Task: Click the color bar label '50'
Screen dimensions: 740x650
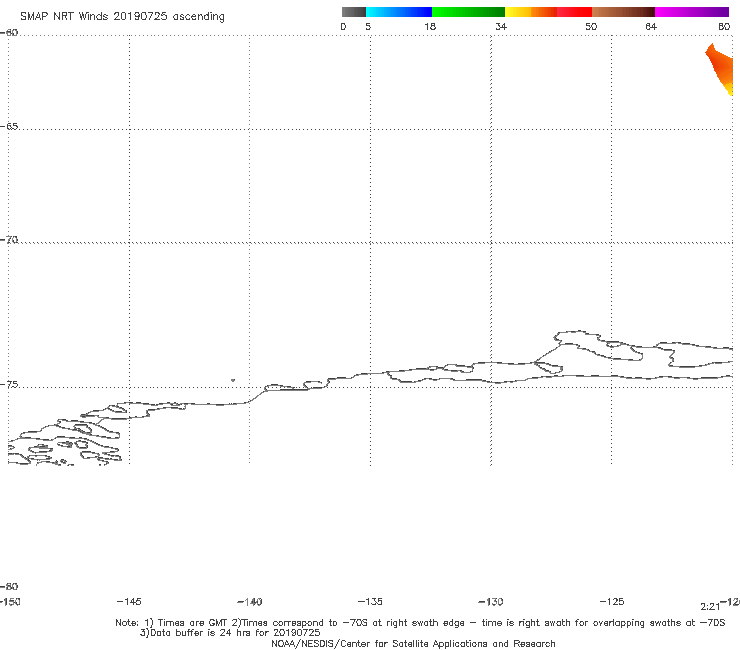Action: point(591,26)
